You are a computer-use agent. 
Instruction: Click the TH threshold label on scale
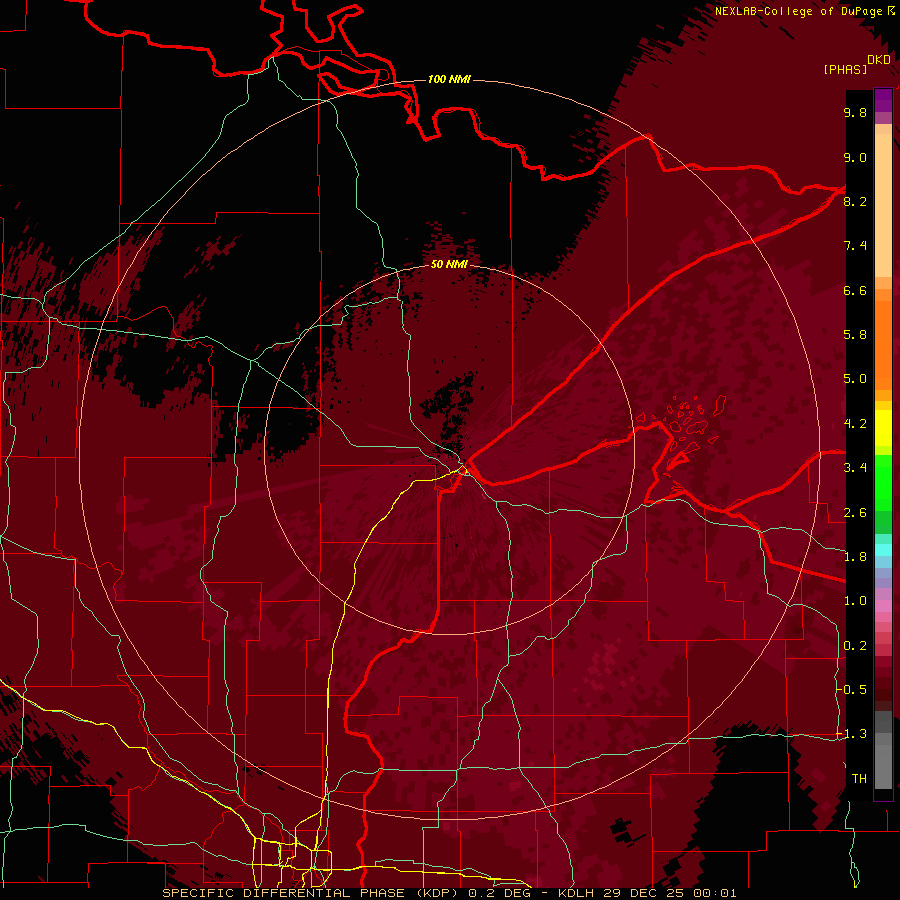pos(859,779)
